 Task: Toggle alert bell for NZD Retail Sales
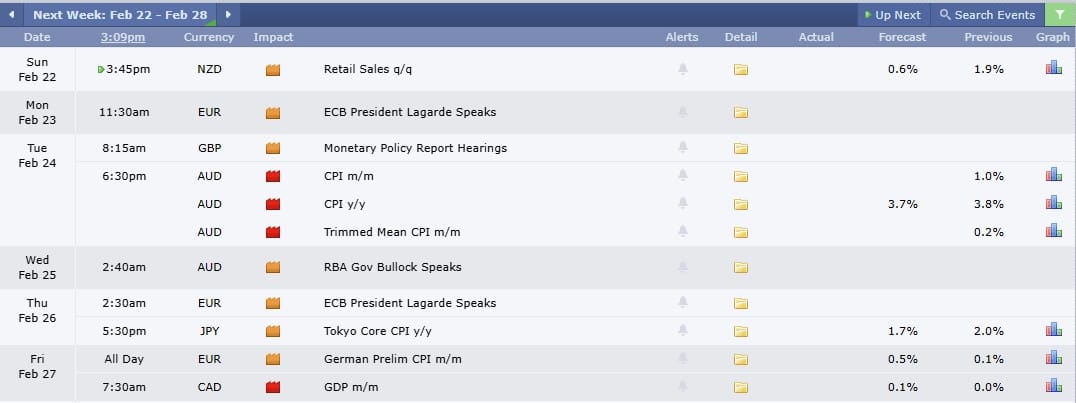pyautogui.click(x=683, y=69)
